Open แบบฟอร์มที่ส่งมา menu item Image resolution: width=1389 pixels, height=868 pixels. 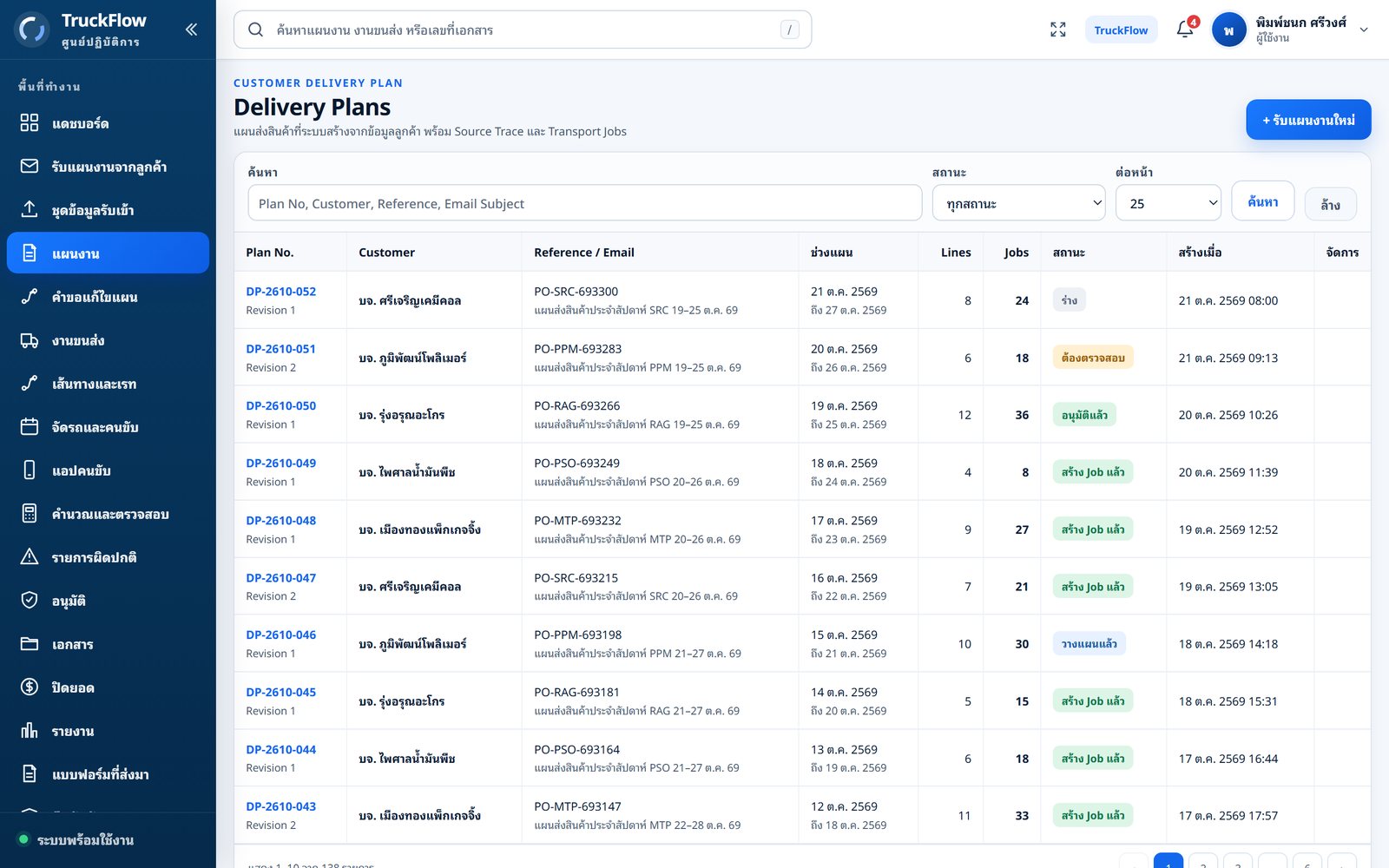[x=108, y=773]
